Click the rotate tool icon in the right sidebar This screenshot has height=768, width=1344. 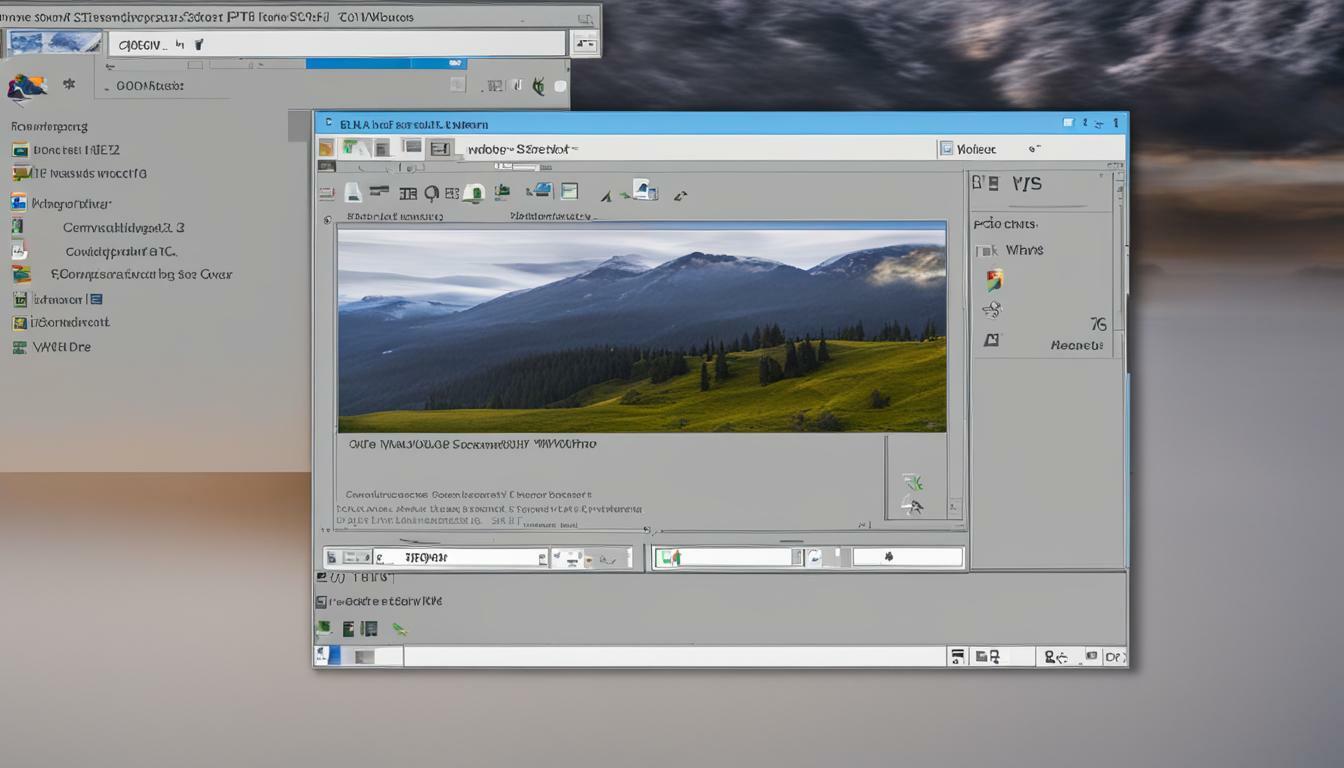coord(991,308)
